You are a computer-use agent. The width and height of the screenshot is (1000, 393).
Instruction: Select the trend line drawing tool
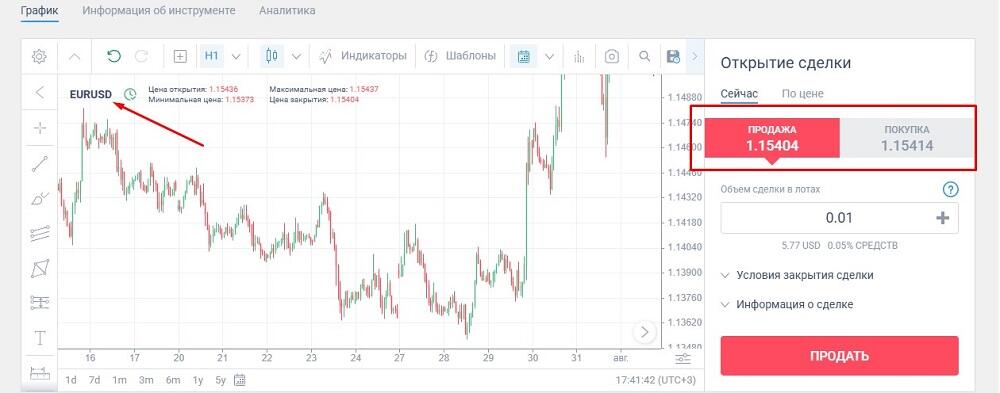coord(40,164)
